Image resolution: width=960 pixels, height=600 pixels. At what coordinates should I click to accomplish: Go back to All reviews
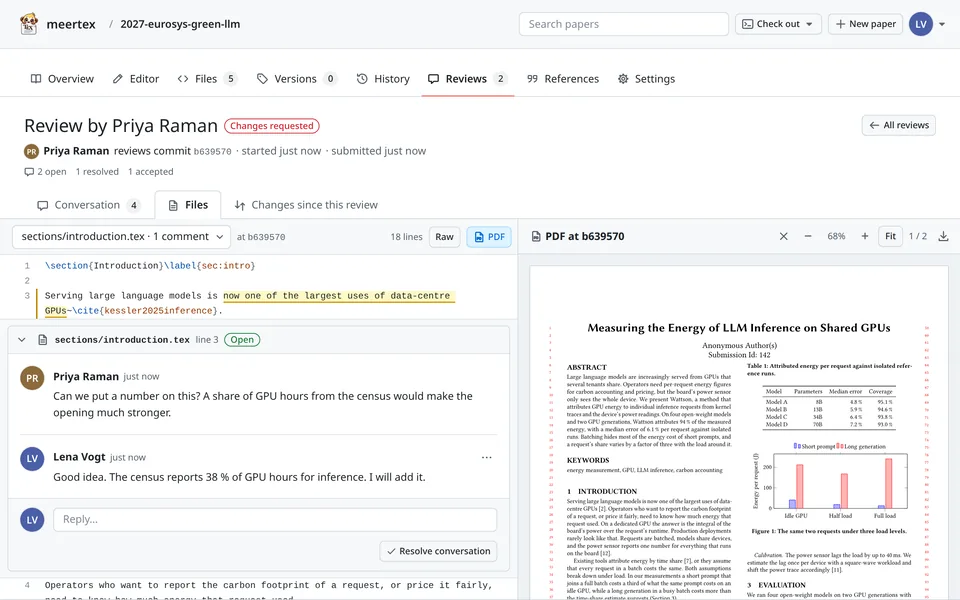click(x=898, y=125)
